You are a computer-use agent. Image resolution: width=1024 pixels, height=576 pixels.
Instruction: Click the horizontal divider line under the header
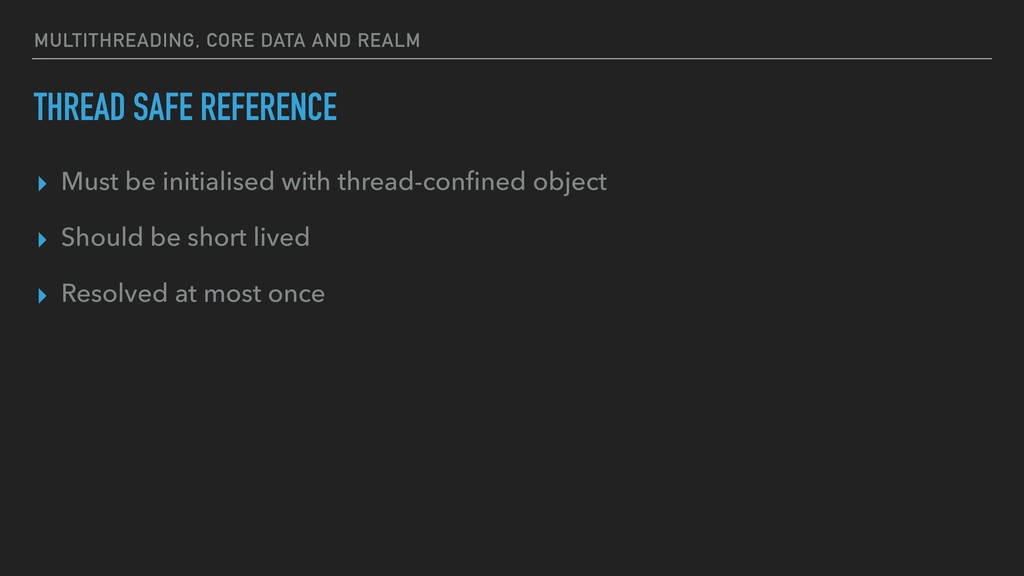(512, 59)
